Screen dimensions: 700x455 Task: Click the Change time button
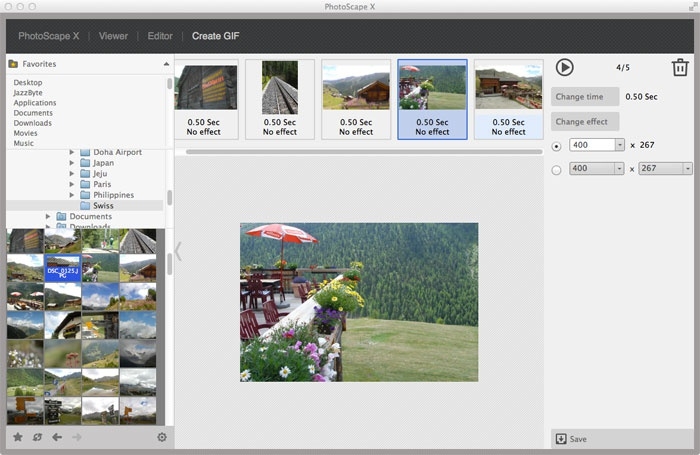(x=583, y=97)
